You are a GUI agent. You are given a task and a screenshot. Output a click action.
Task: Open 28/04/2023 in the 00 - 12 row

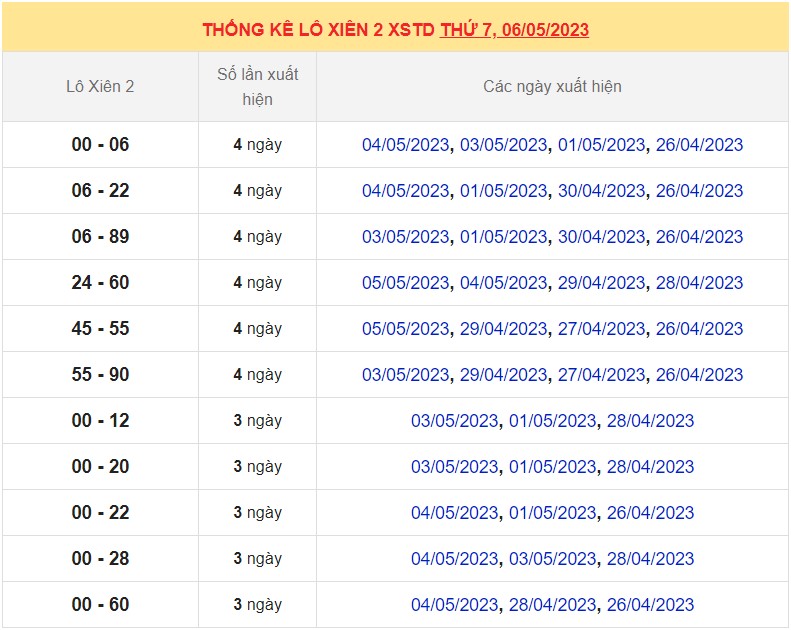[x=650, y=421]
